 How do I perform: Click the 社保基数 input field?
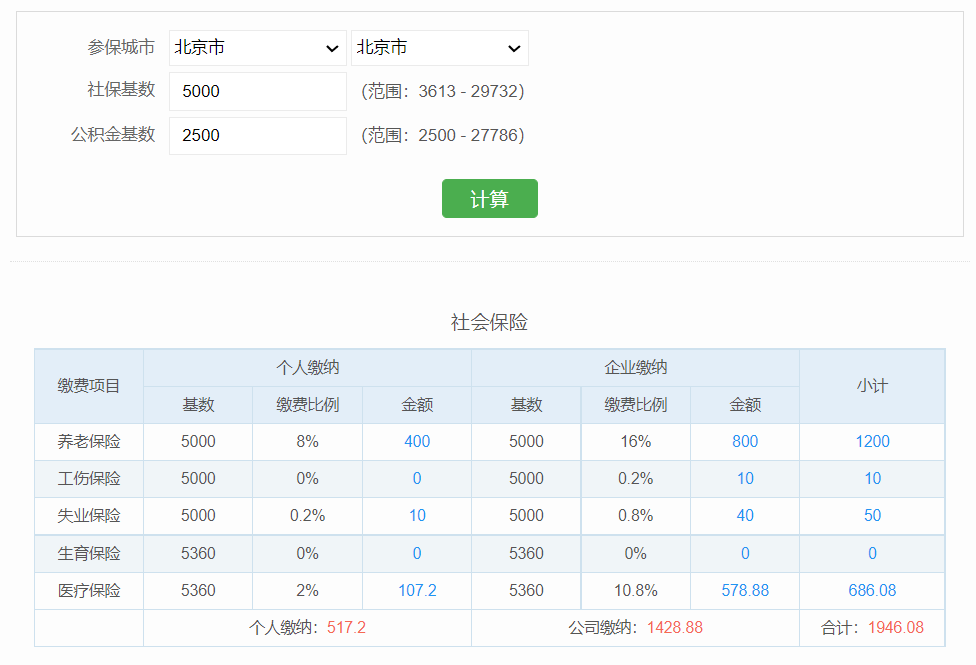[x=257, y=91]
